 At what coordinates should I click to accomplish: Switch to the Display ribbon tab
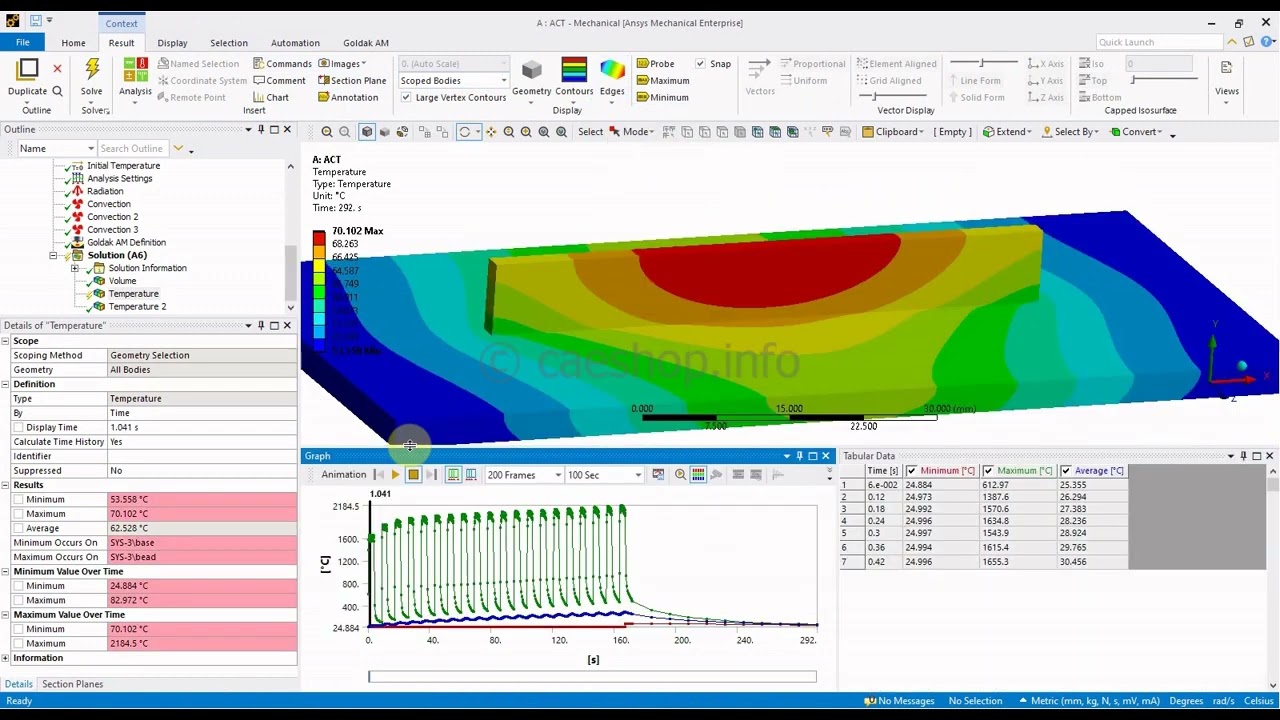click(x=172, y=43)
